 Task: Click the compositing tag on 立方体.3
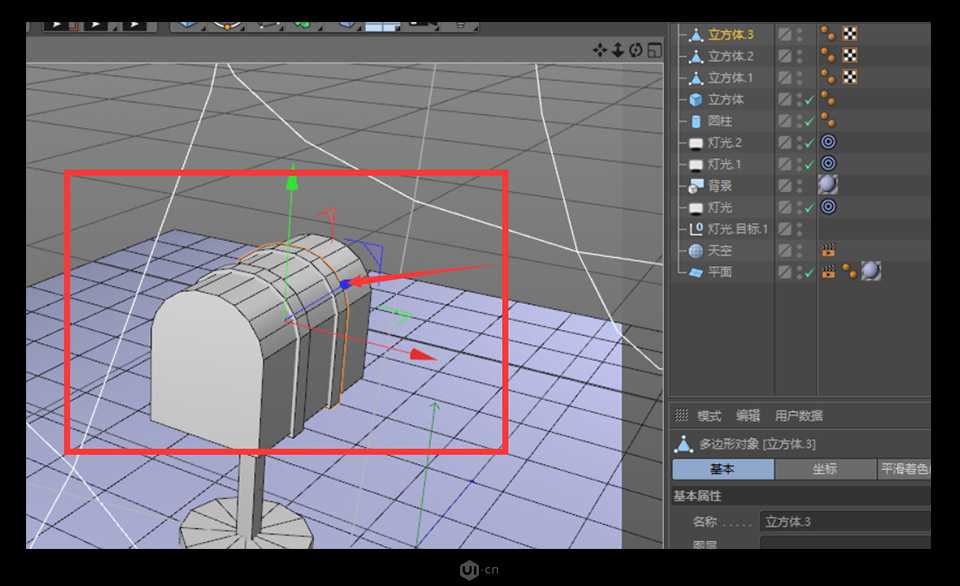click(851, 34)
